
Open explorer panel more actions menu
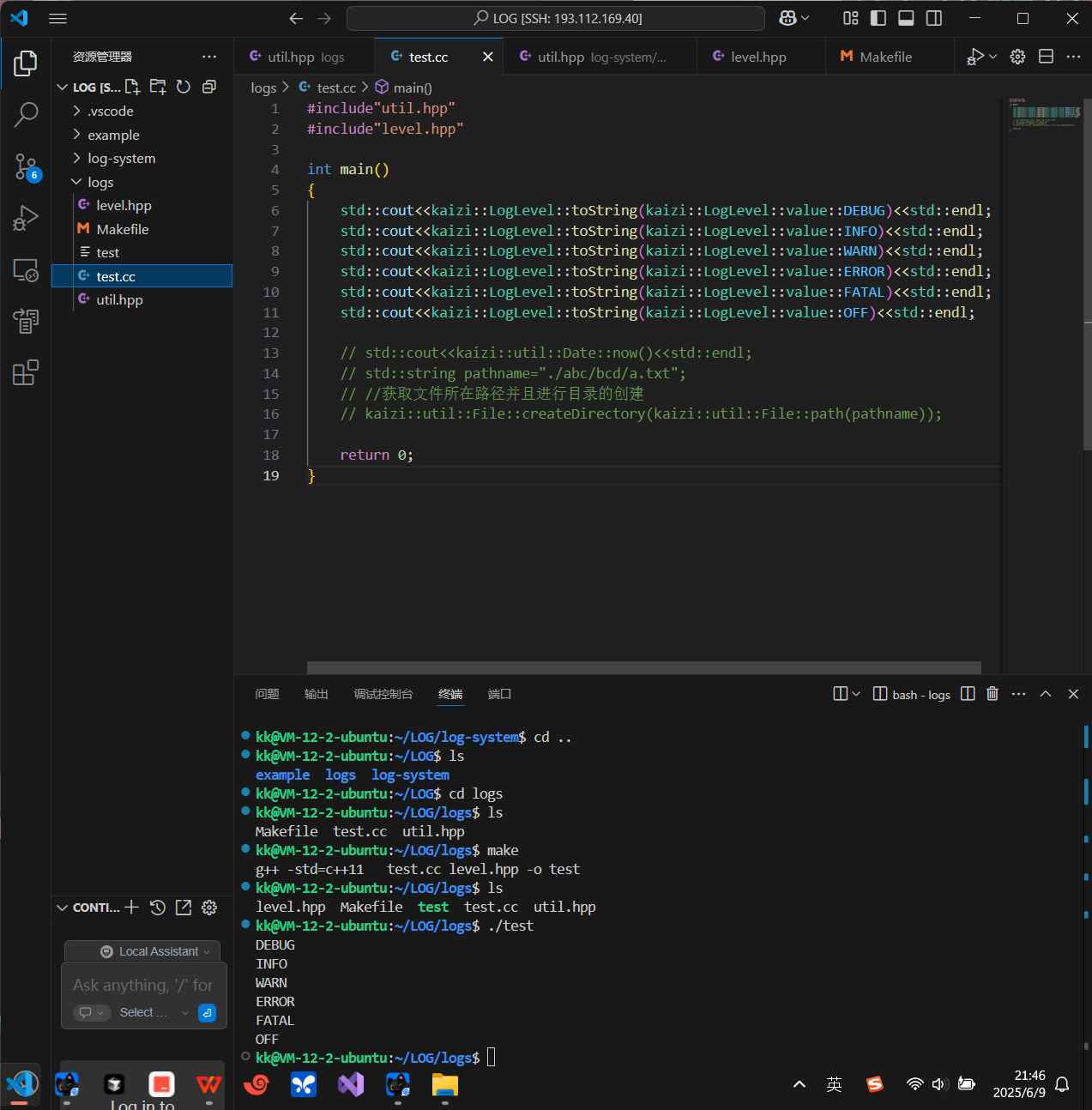209,57
